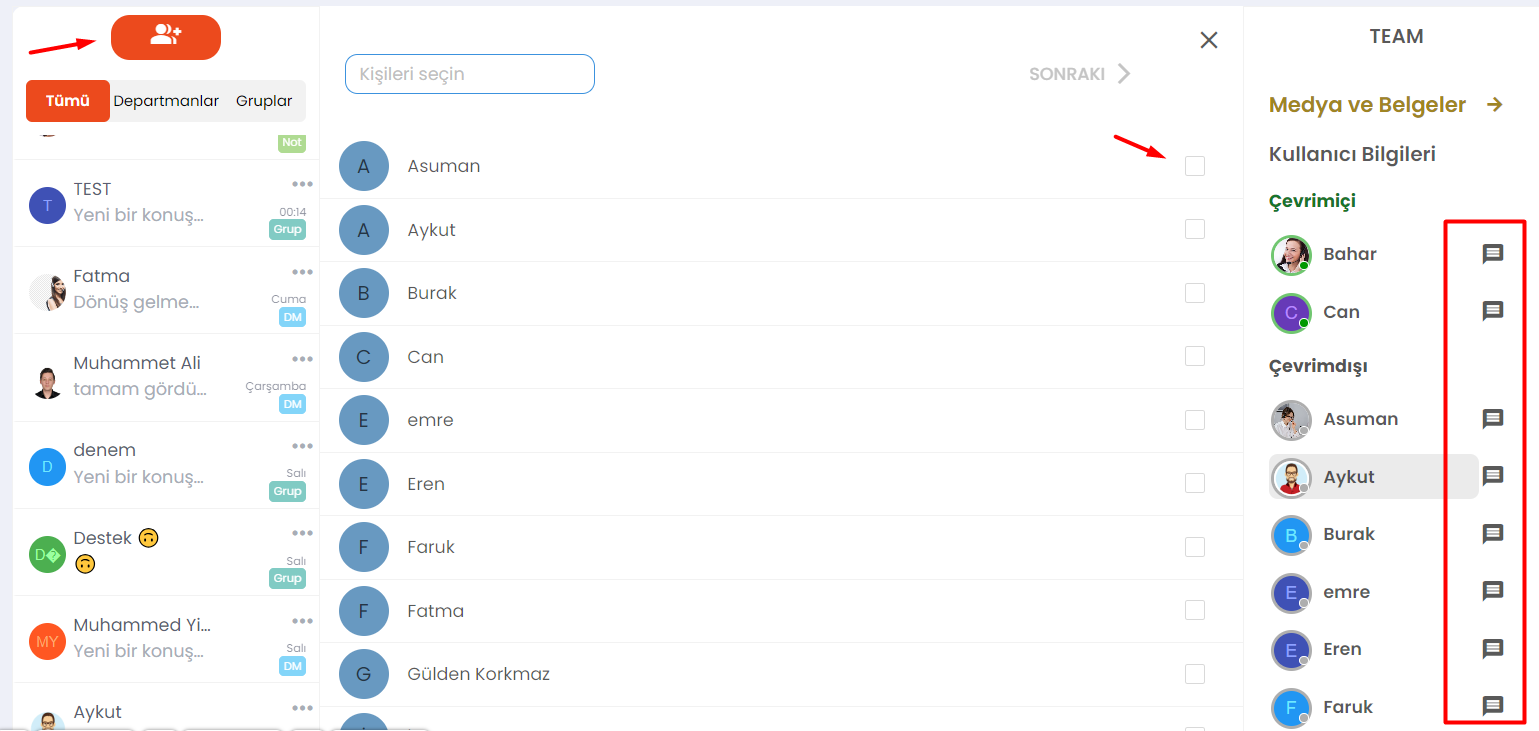Close the contact selection dialog
Screen dimensions: 1539x731
(x=1209, y=40)
